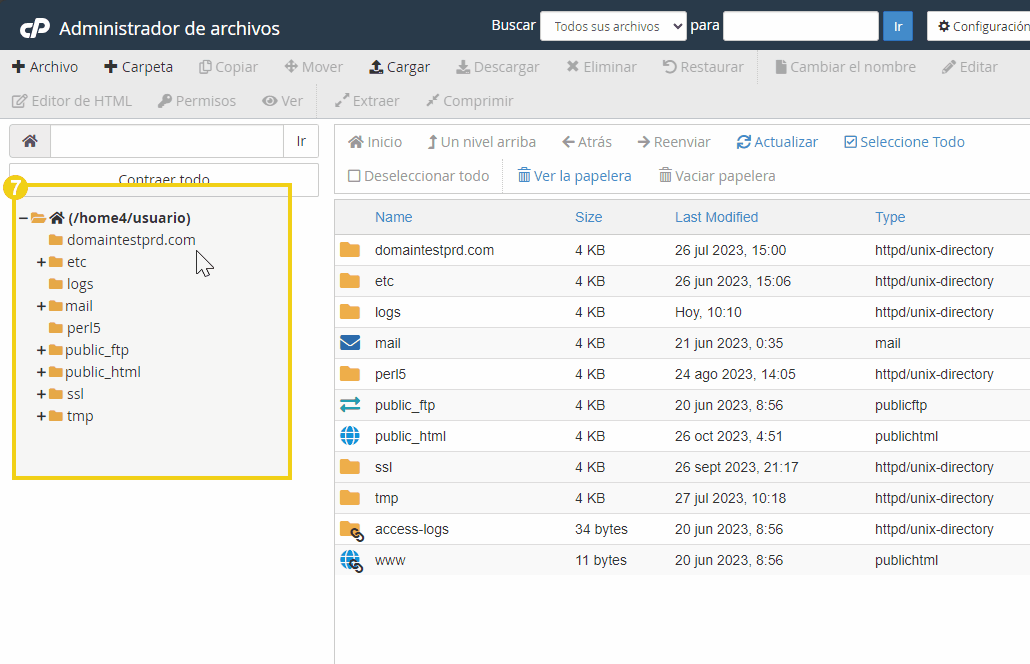Click the public_ftp transfer arrows icon
Screen dimensions: 1030x664
coord(350,405)
